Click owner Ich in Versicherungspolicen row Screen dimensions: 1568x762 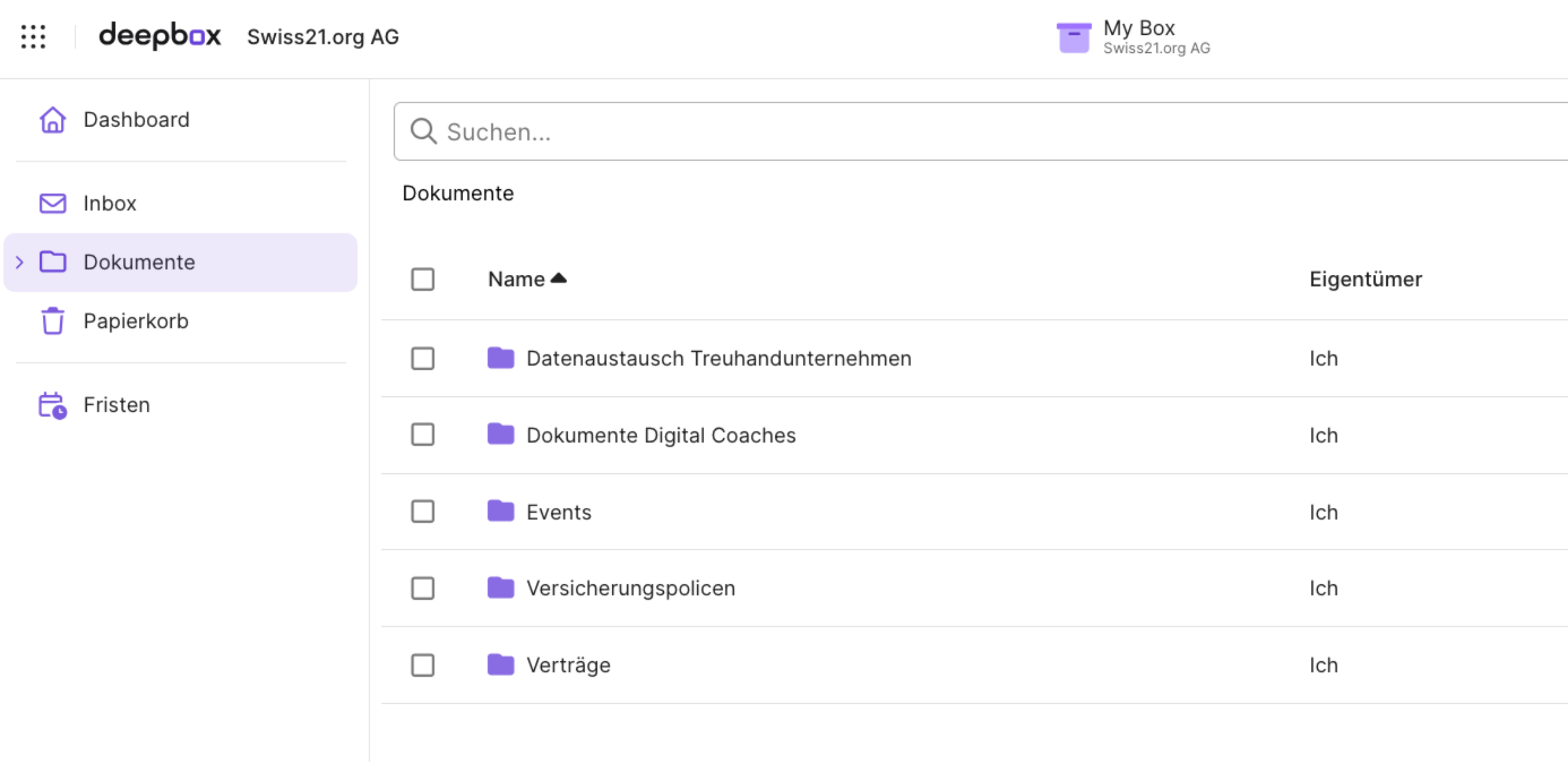pos(1323,588)
